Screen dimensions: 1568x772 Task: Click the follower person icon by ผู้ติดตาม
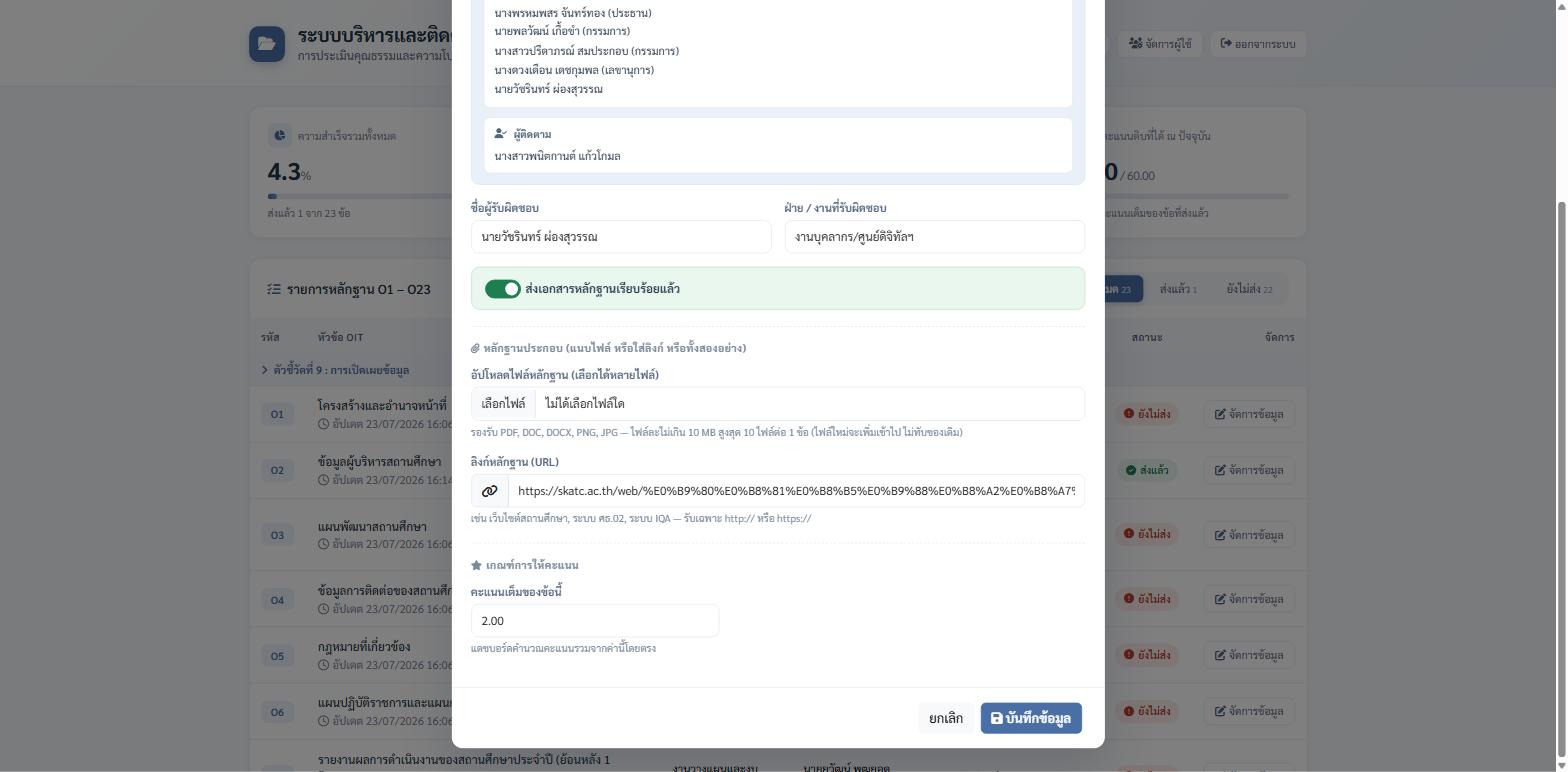click(501, 134)
